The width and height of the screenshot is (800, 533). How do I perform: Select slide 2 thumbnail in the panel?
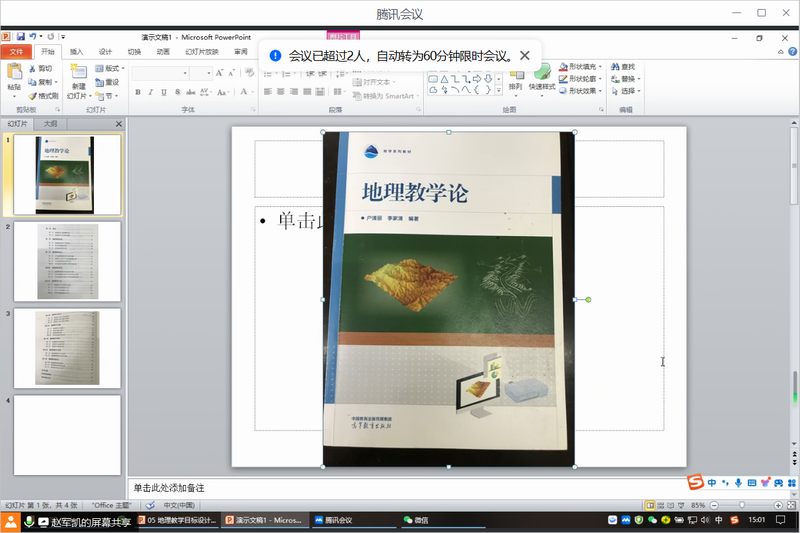(x=67, y=261)
